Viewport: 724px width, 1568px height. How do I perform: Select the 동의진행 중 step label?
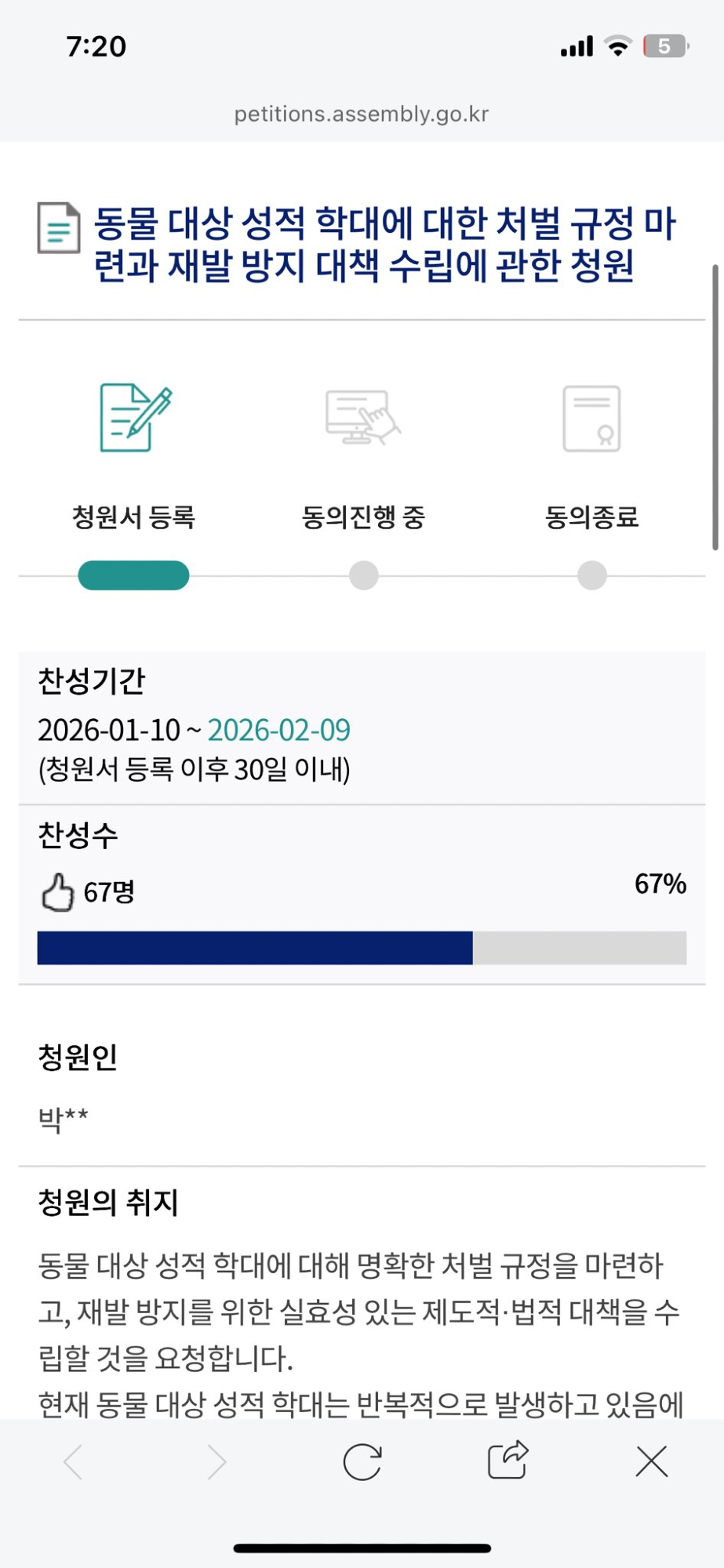coord(363,517)
